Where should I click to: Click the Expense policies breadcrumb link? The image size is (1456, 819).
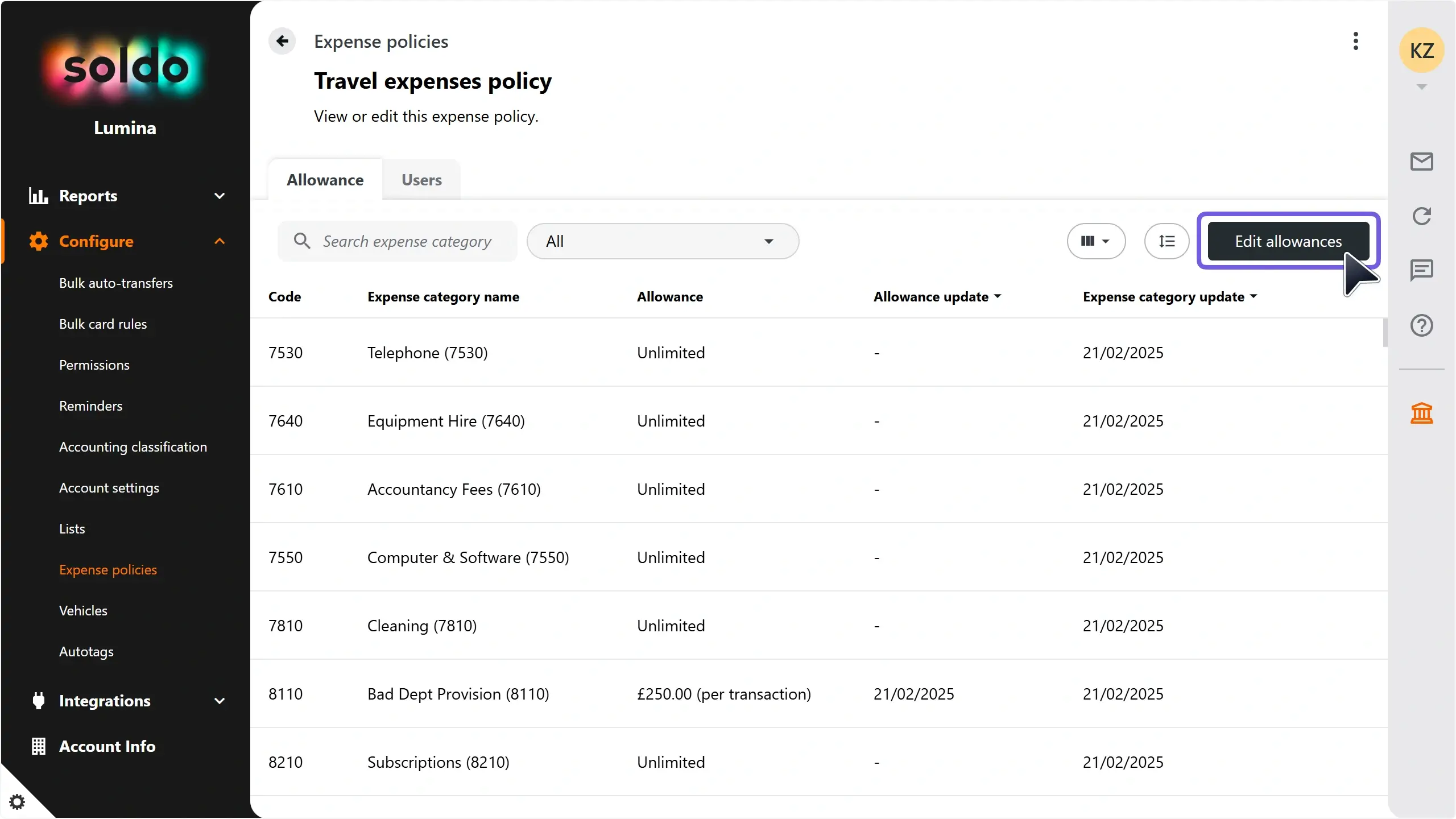point(381,42)
